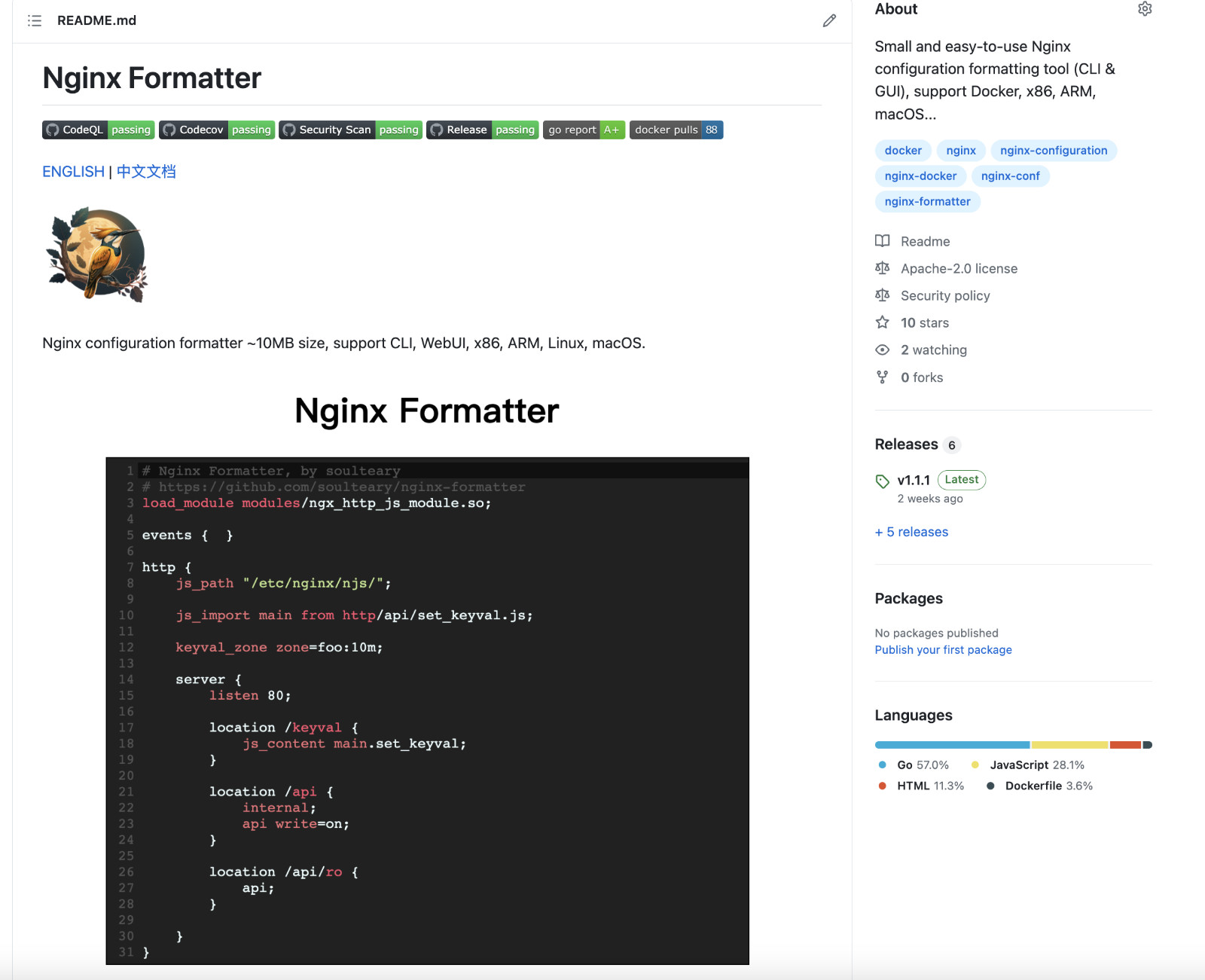
Task: Open the v1.1.1 release
Action: pos(914,480)
